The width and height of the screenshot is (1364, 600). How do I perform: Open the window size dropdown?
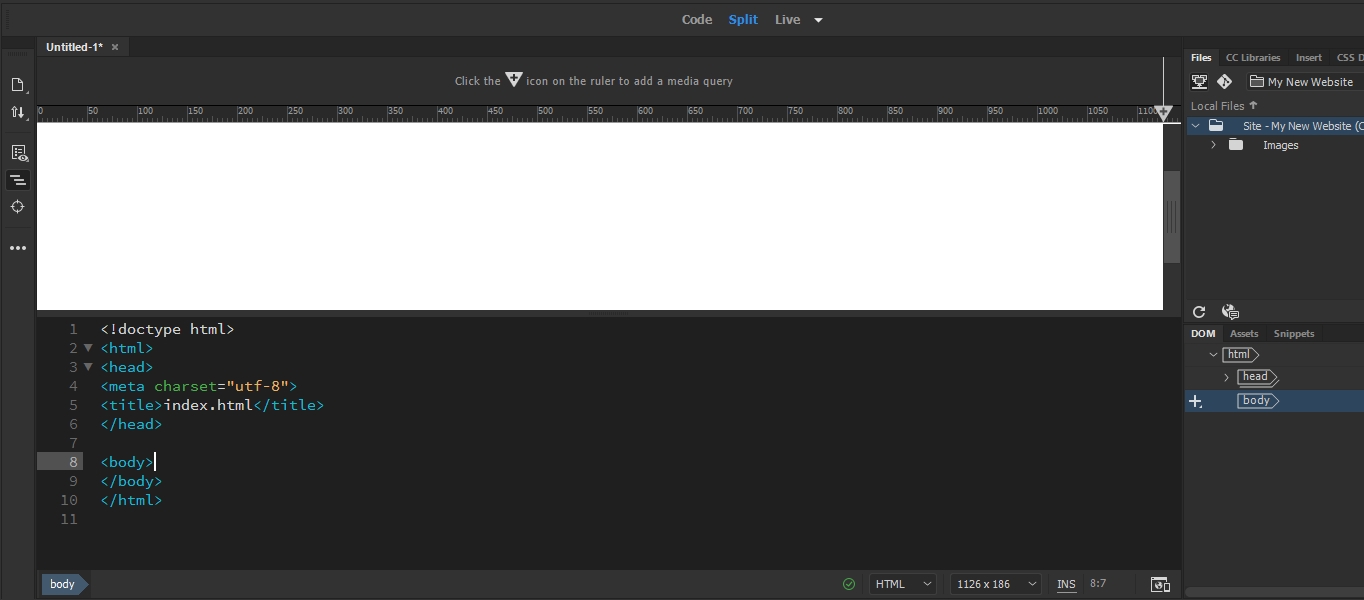click(x=996, y=584)
